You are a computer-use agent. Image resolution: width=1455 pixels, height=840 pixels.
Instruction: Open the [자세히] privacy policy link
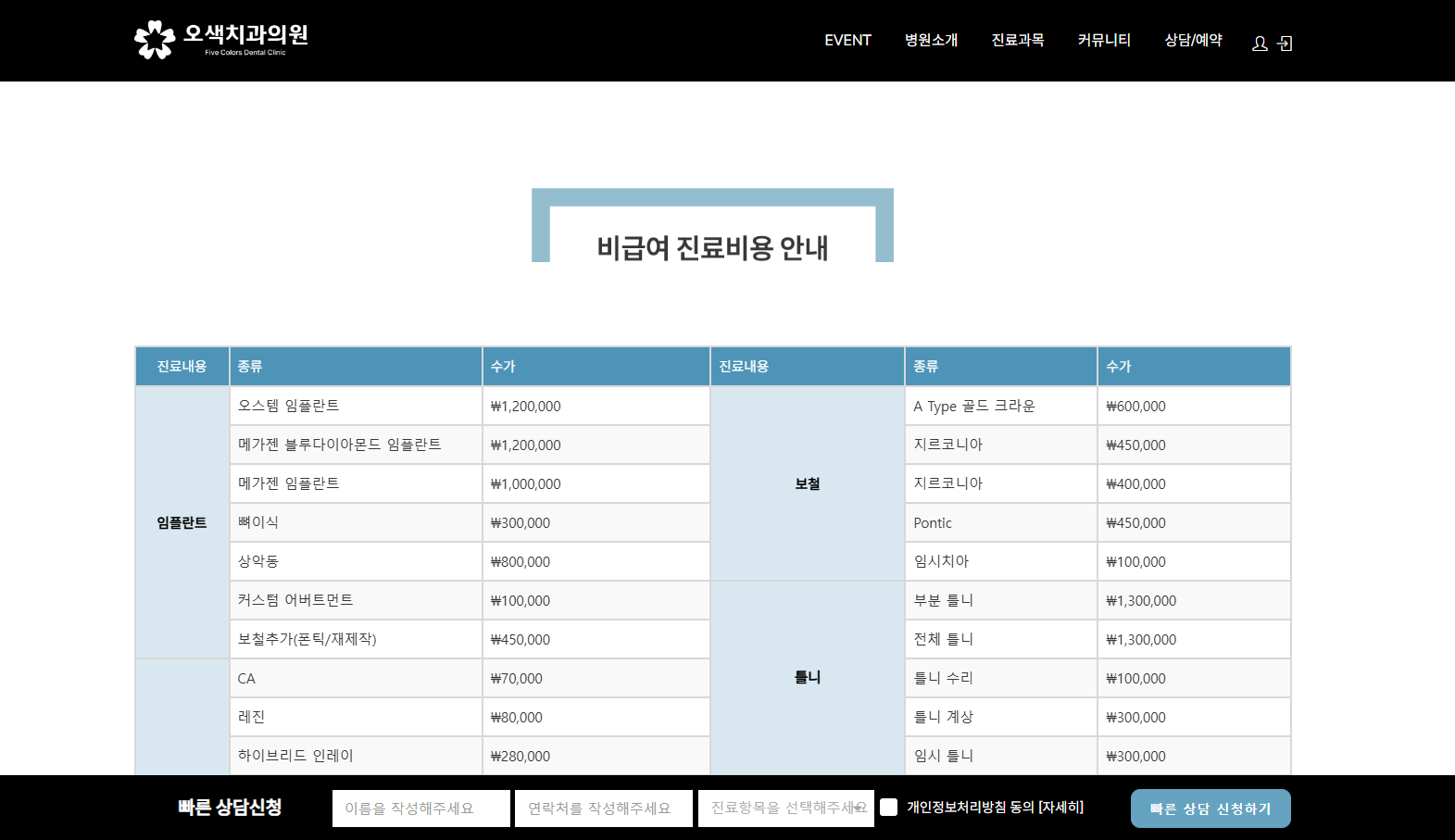pos(1060,808)
